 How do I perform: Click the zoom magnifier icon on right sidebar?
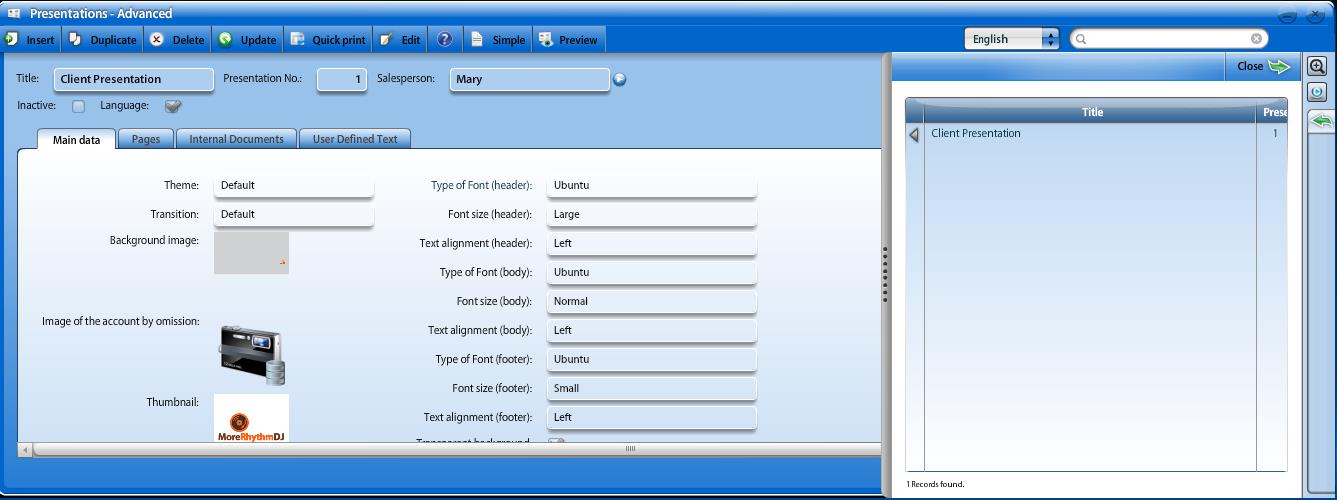(x=1317, y=67)
